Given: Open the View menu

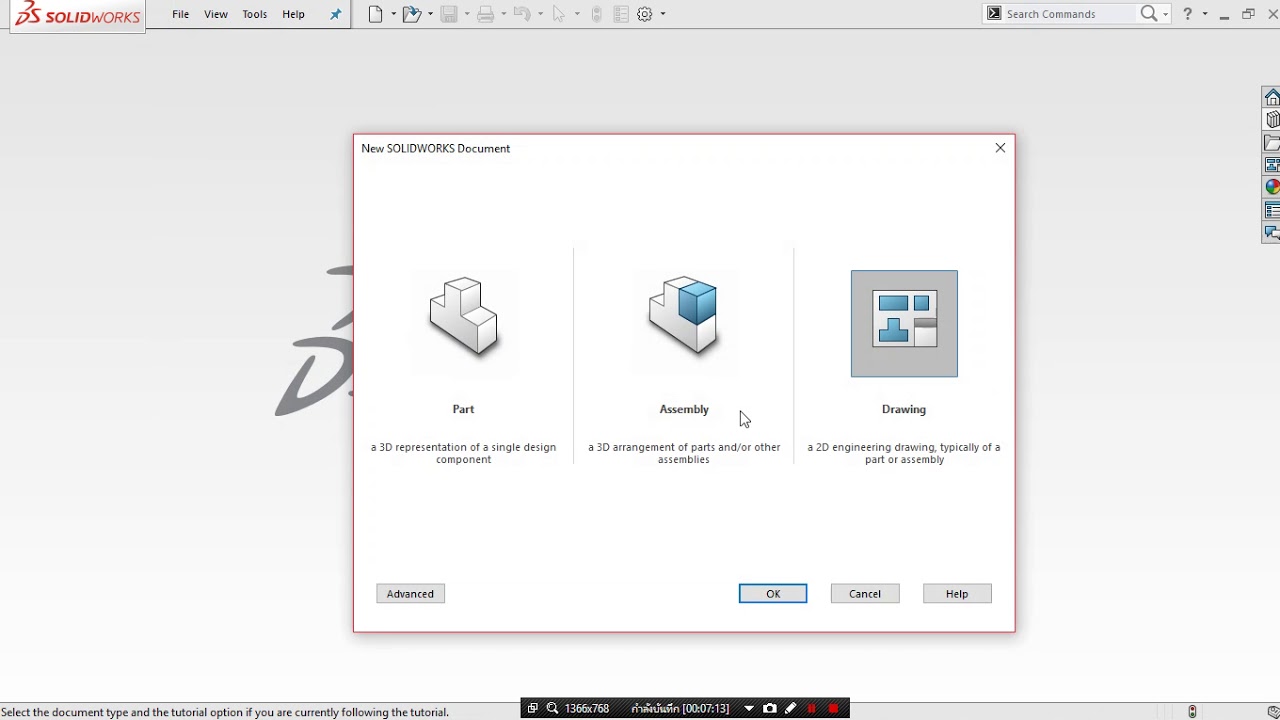Looking at the screenshot, I should [216, 14].
